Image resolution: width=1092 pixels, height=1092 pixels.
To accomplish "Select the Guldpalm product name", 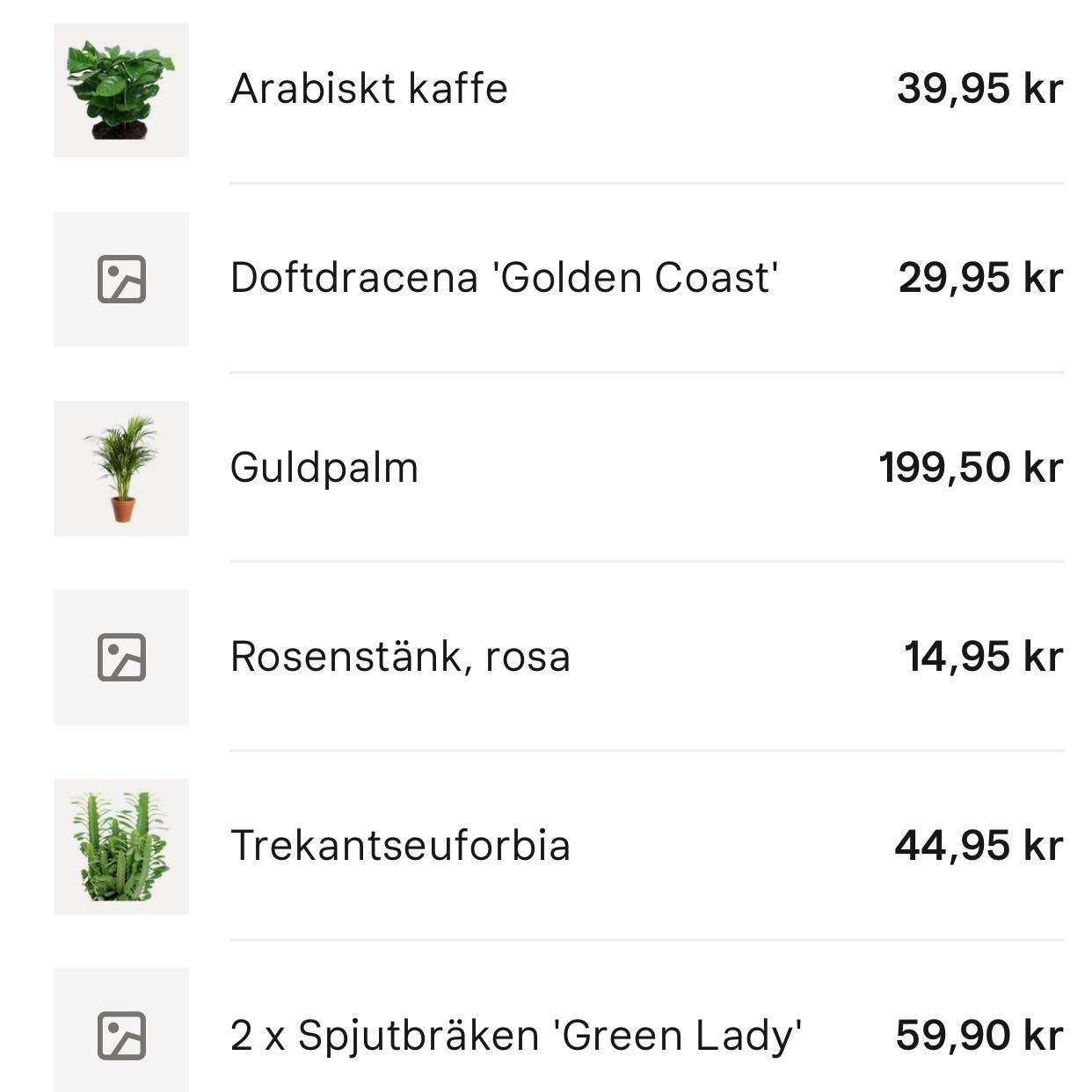I will tap(324, 467).
